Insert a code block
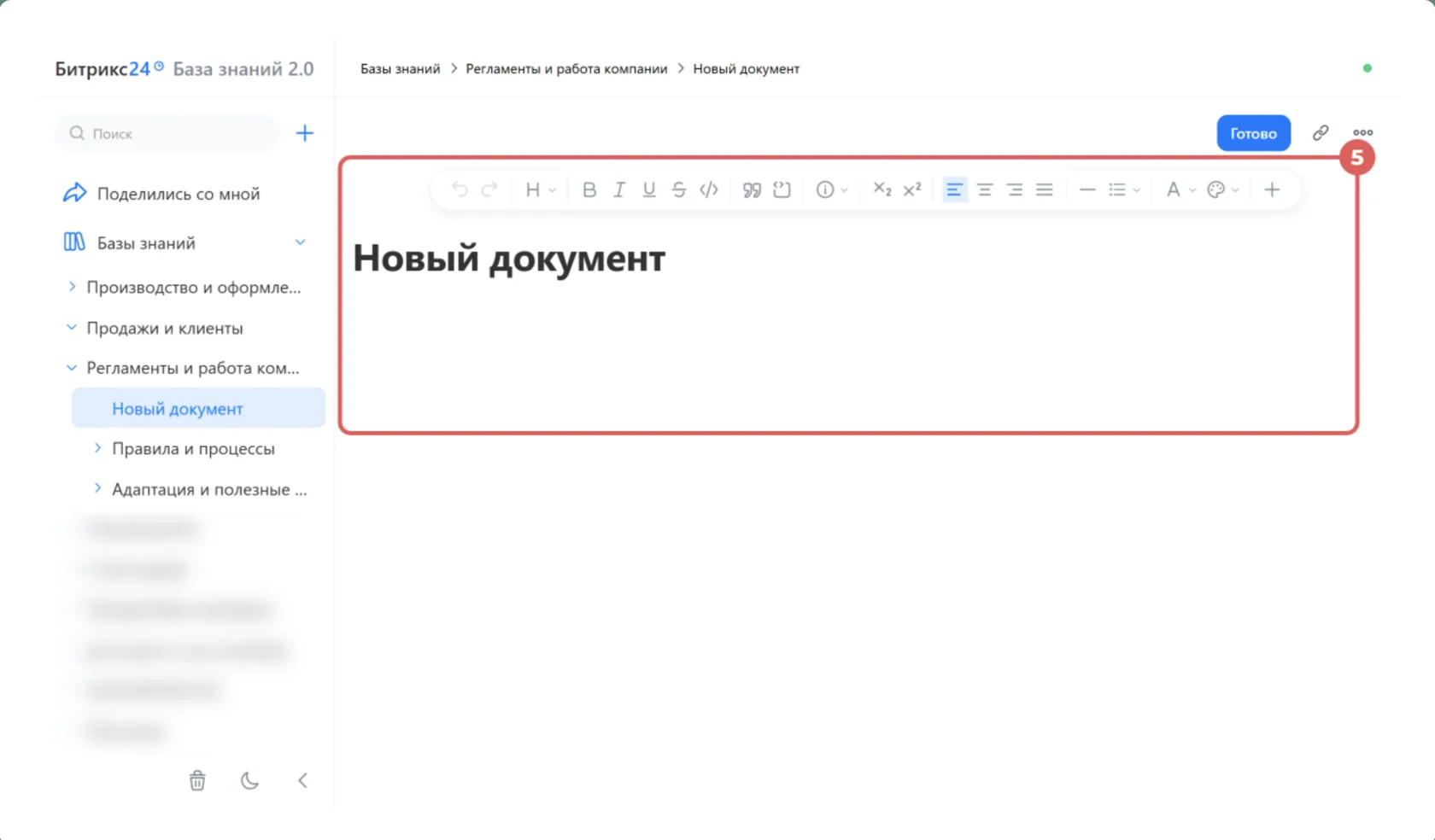This screenshot has height=840, width=1435. tap(782, 190)
